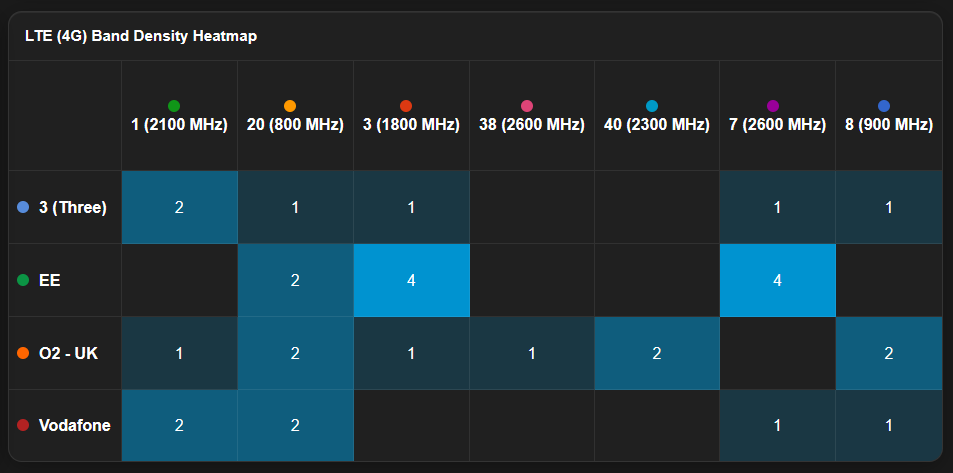Select the 8 (900 MHz) column header
953x473 pixels.
[x=889, y=116]
